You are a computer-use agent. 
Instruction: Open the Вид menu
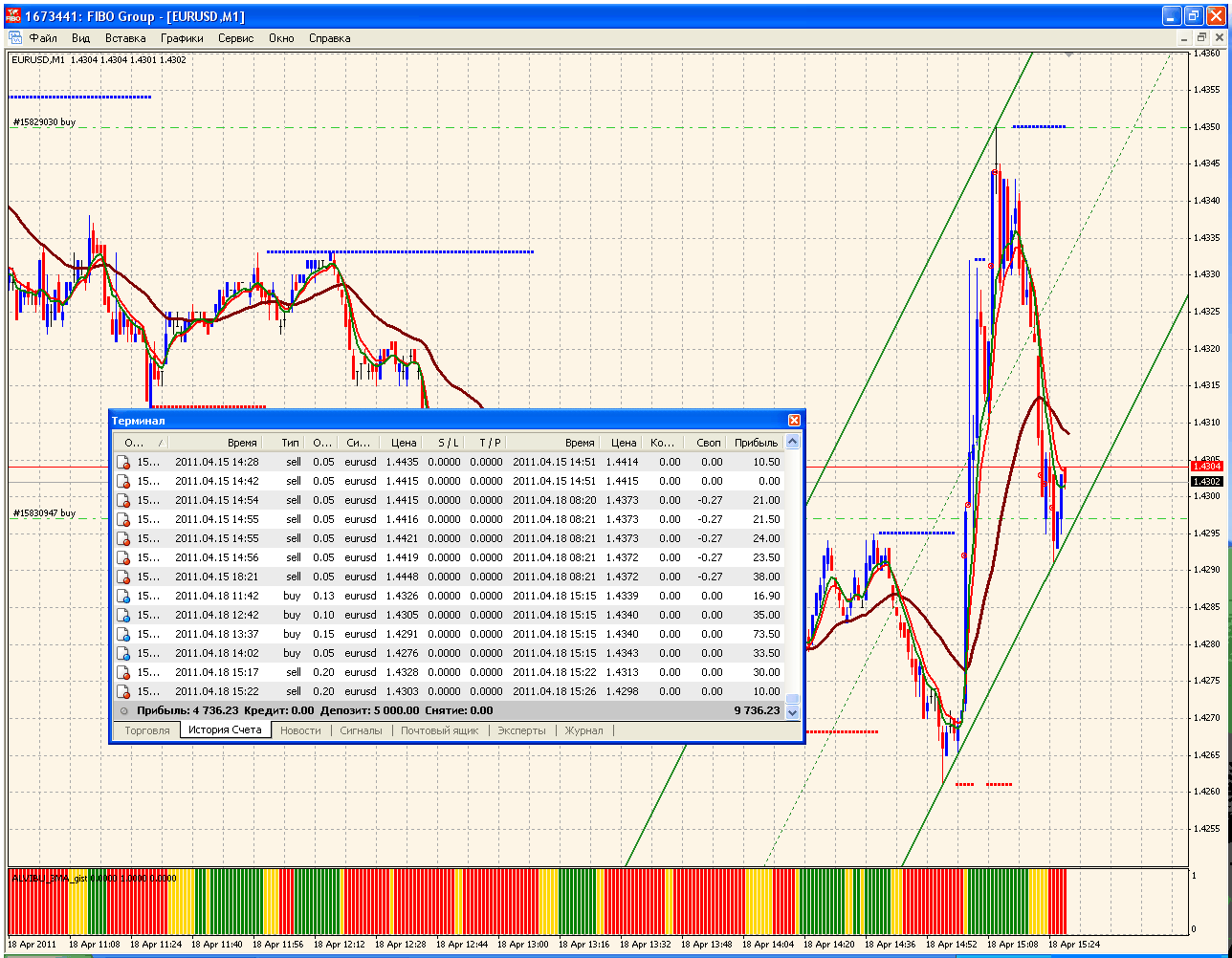click(81, 38)
